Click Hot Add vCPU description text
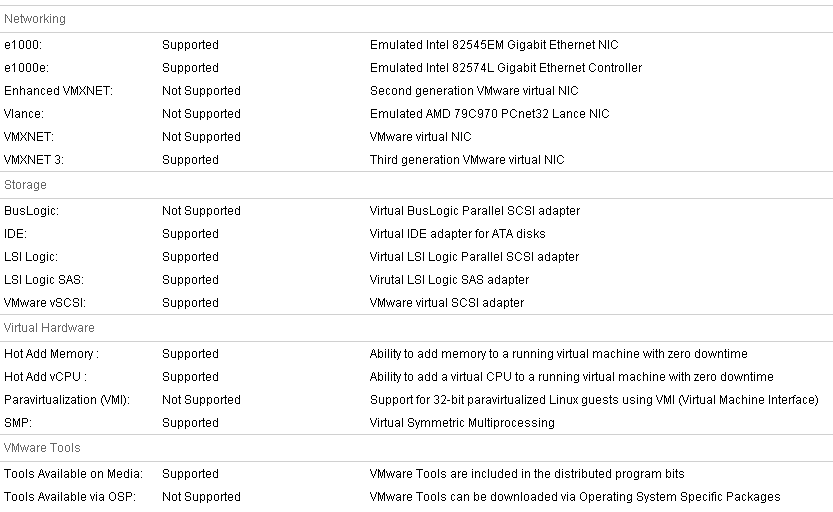This screenshot has width=833, height=512. pos(572,377)
